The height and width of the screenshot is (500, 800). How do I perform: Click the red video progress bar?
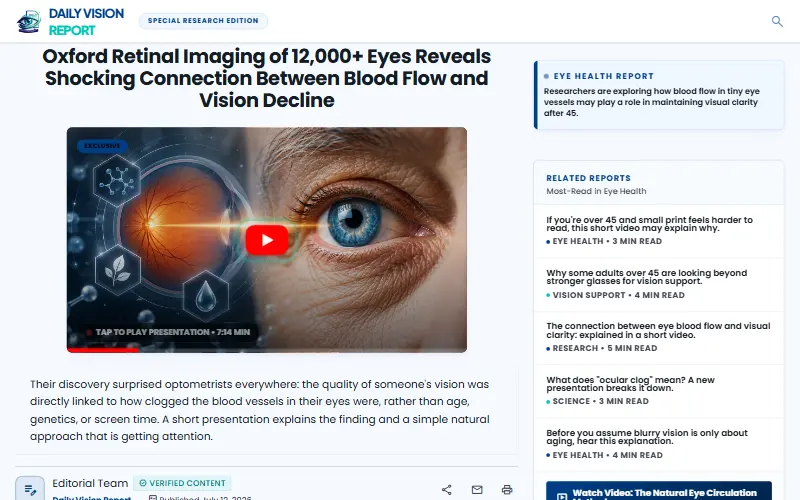click(103, 350)
